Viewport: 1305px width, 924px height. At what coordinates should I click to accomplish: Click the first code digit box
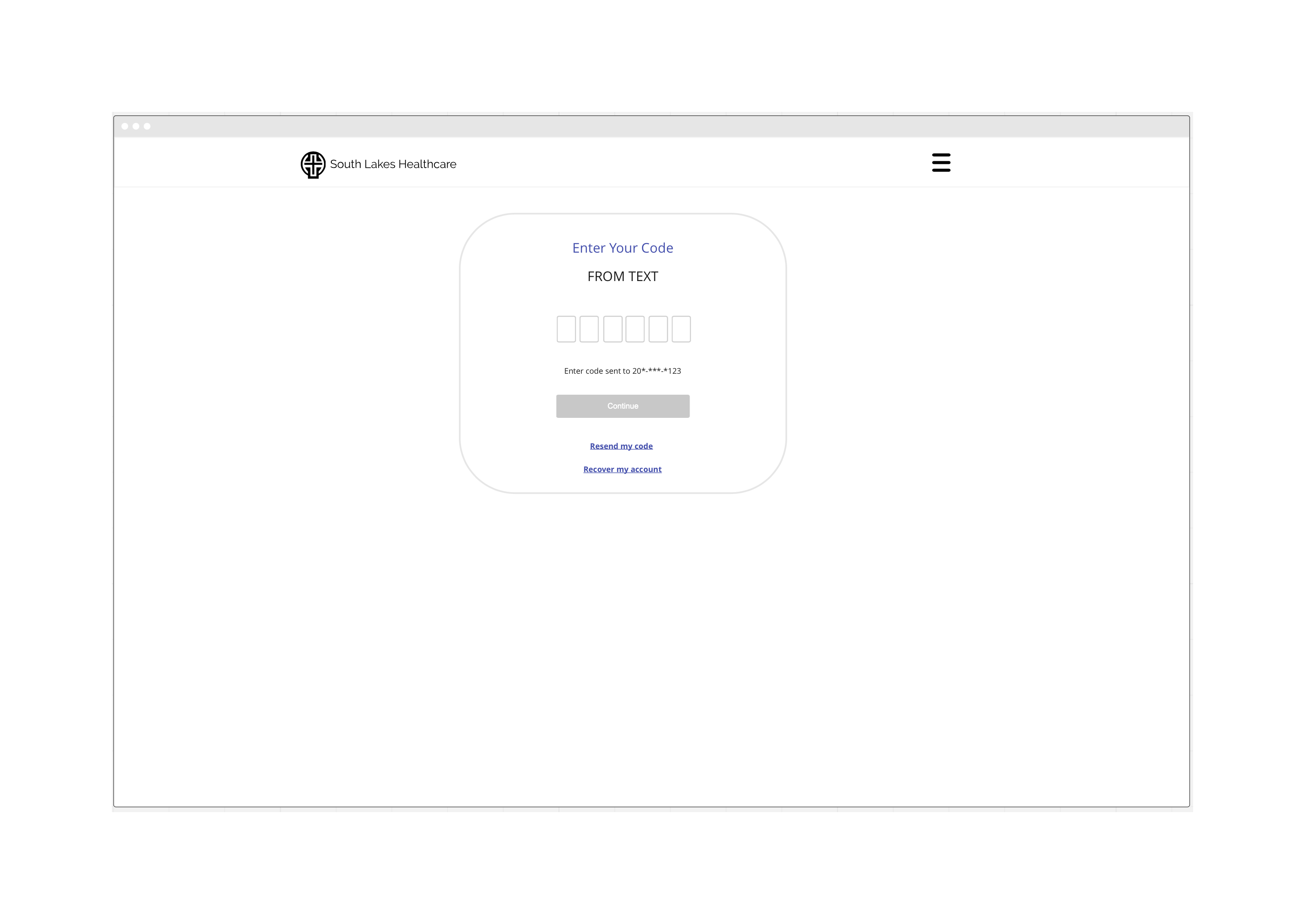(x=566, y=329)
